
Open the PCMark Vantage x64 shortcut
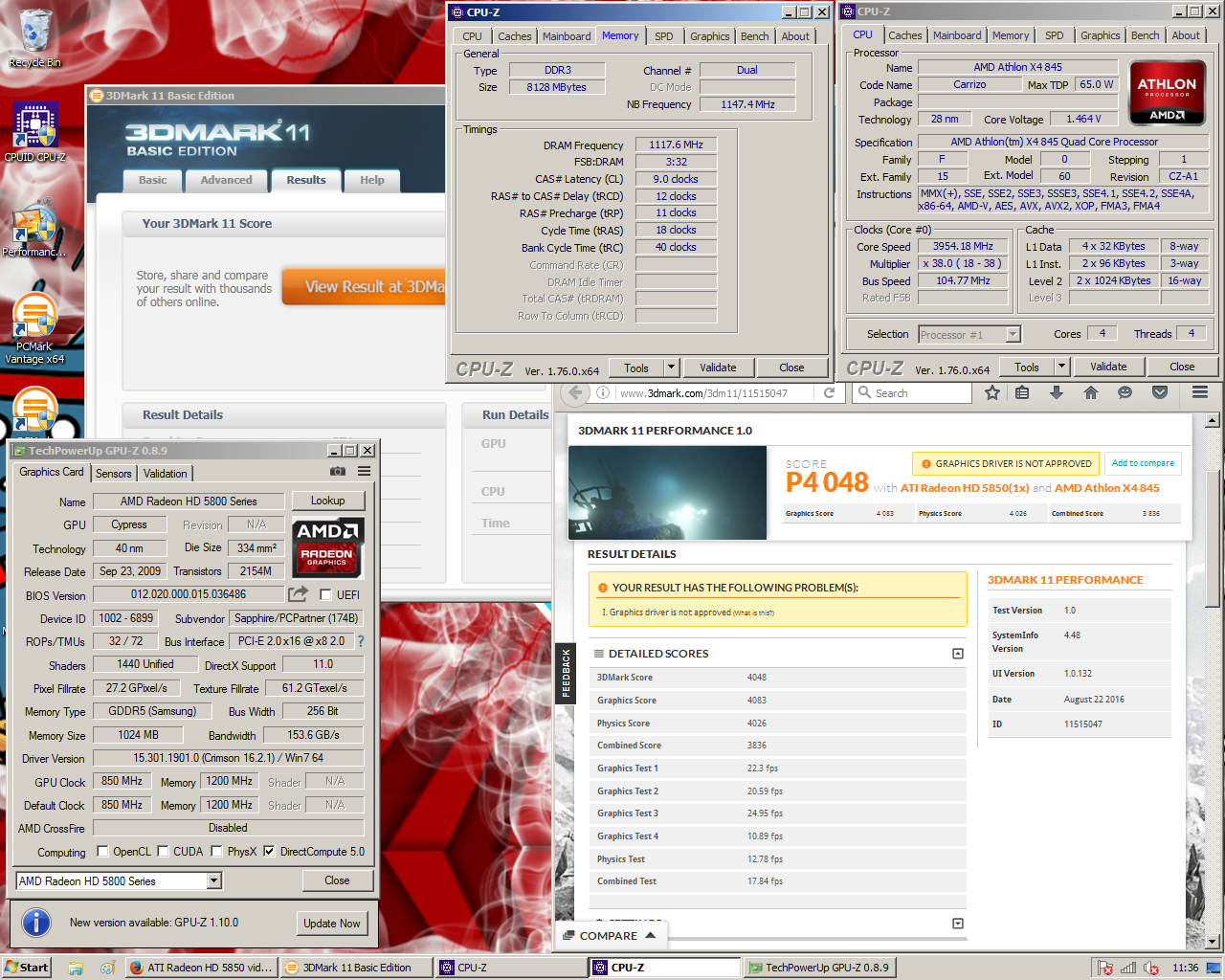pos(34,328)
